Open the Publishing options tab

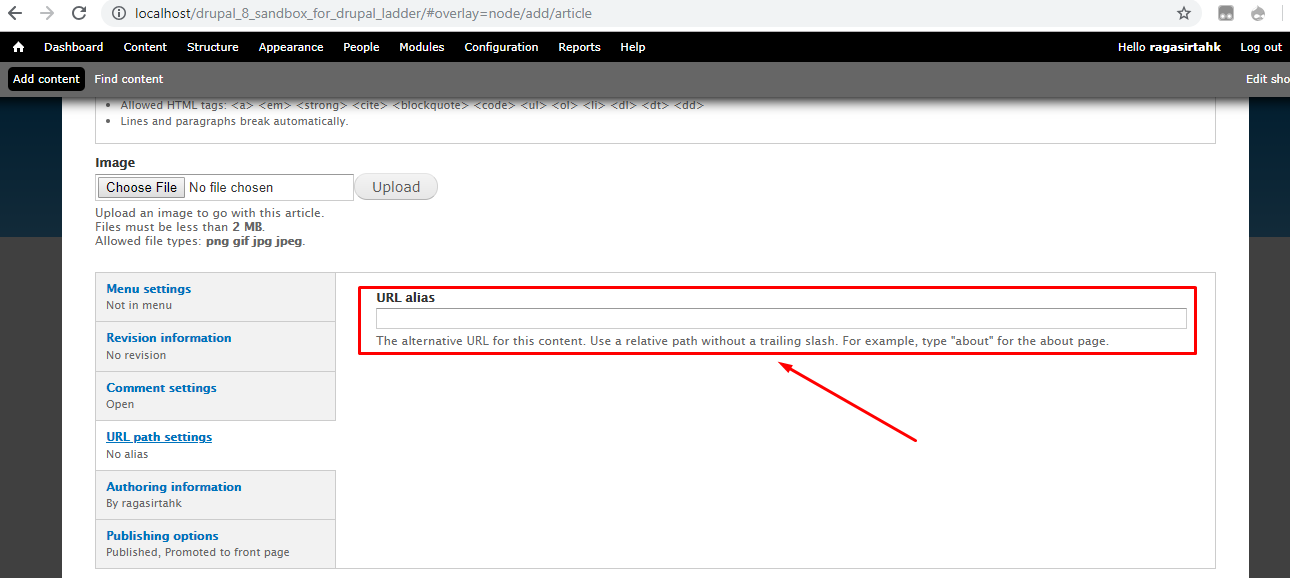click(162, 535)
